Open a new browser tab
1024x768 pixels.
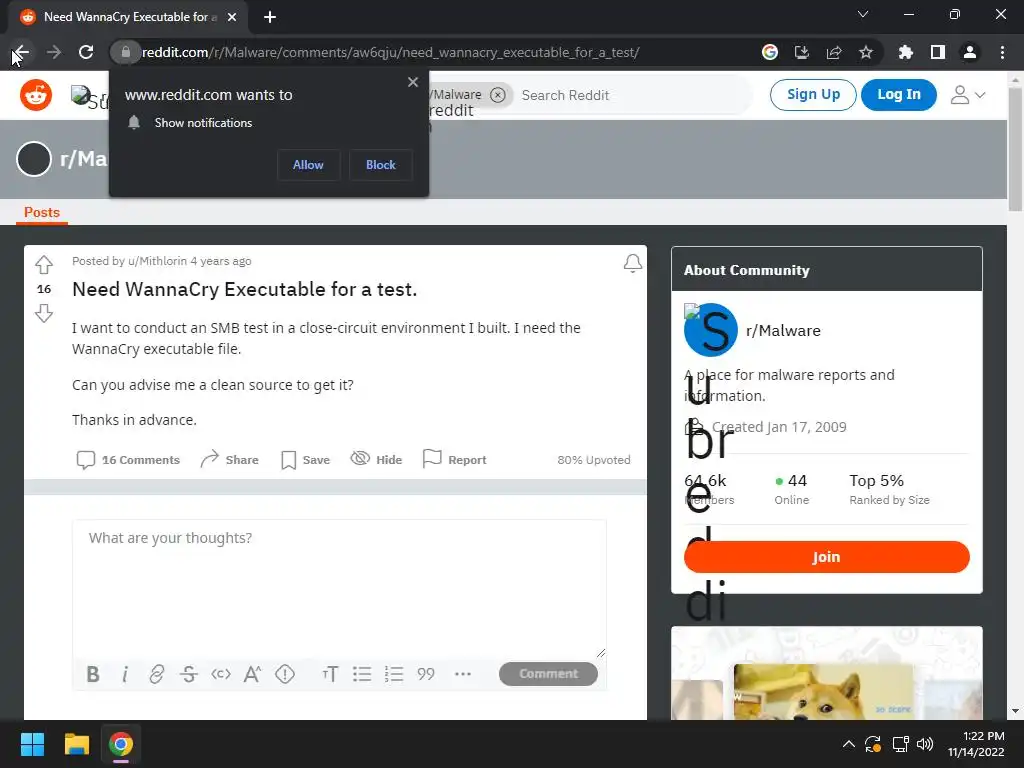click(x=270, y=17)
